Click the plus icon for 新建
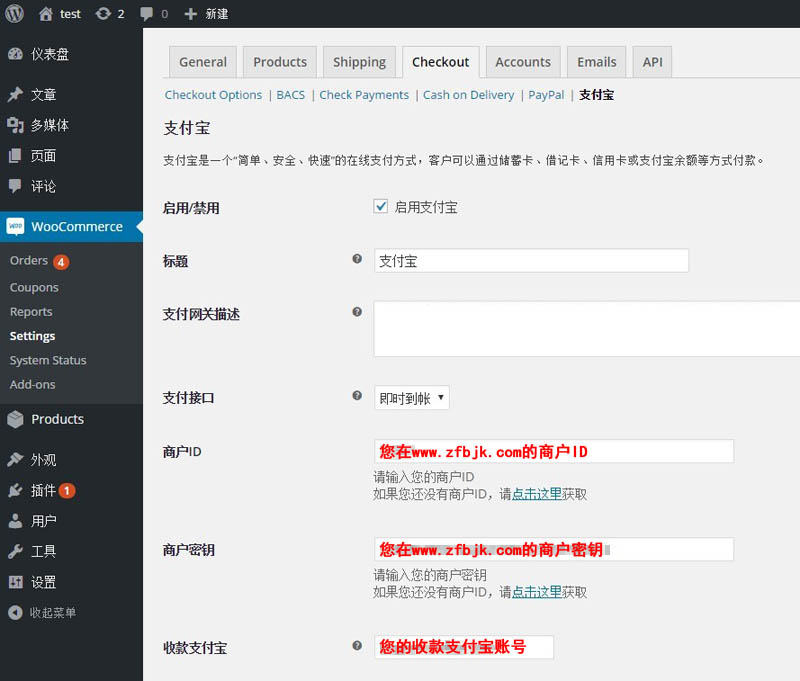800x681 pixels. [x=190, y=14]
